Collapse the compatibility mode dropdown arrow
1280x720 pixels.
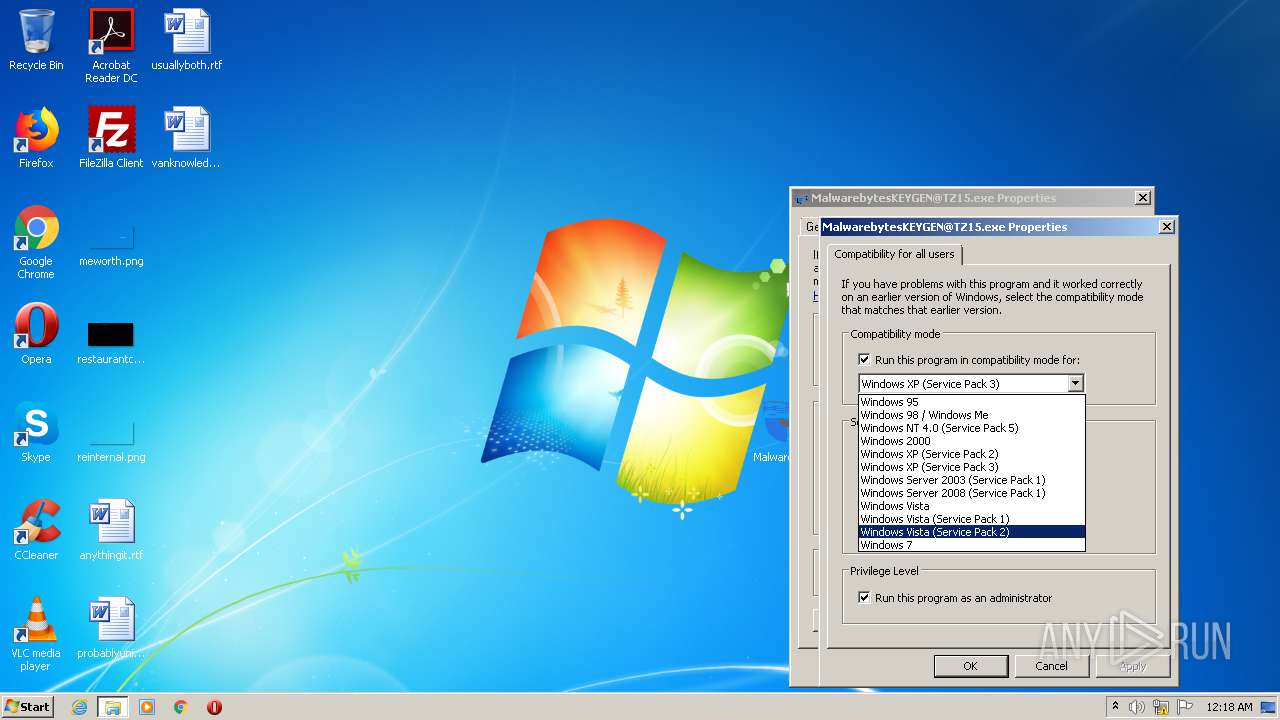point(1075,384)
